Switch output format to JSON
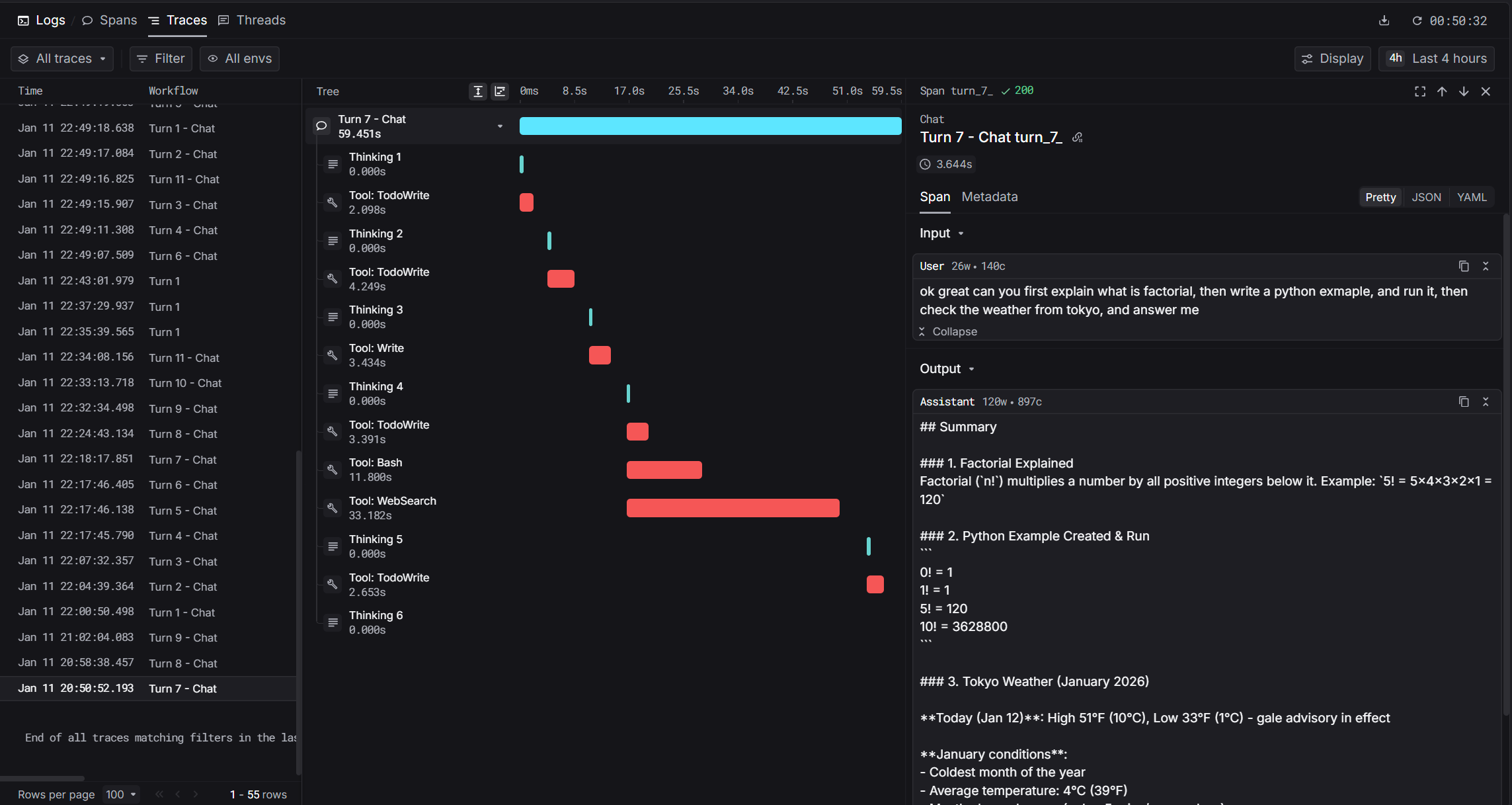1512x805 pixels. tap(1426, 197)
